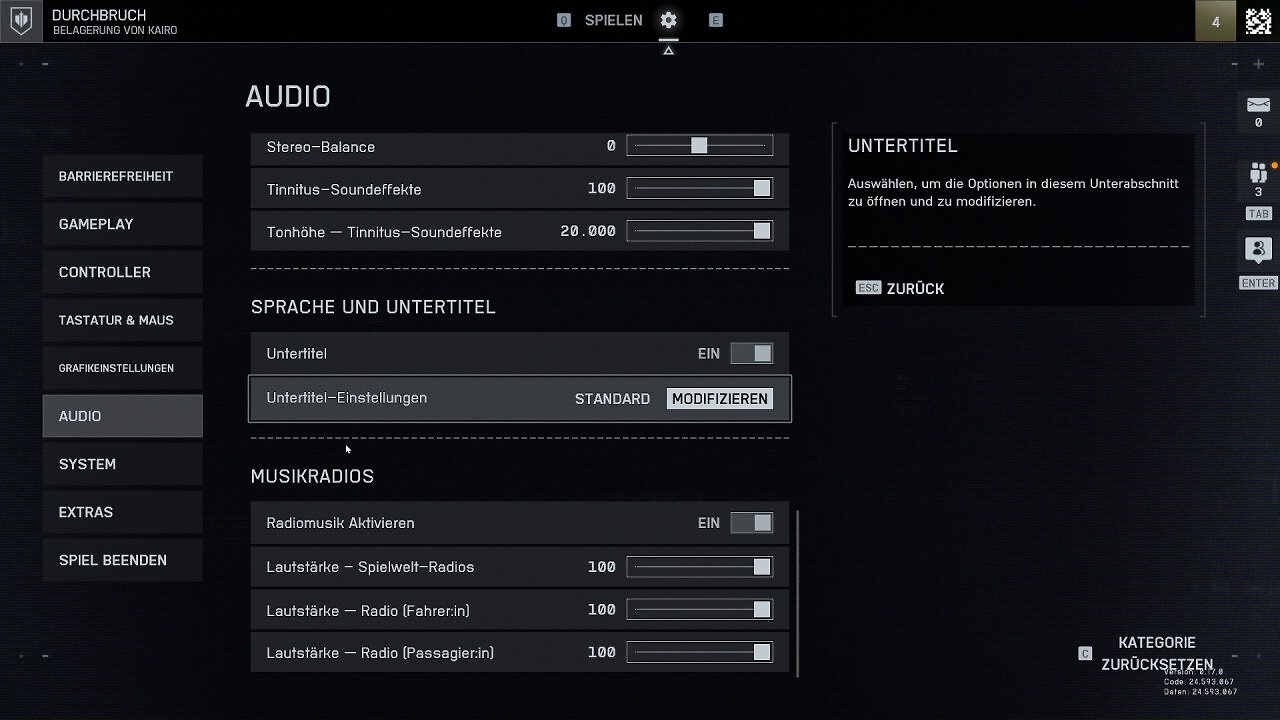Open the SYSTEM category
The height and width of the screenshot is (720, 1280).
[122, 464]
